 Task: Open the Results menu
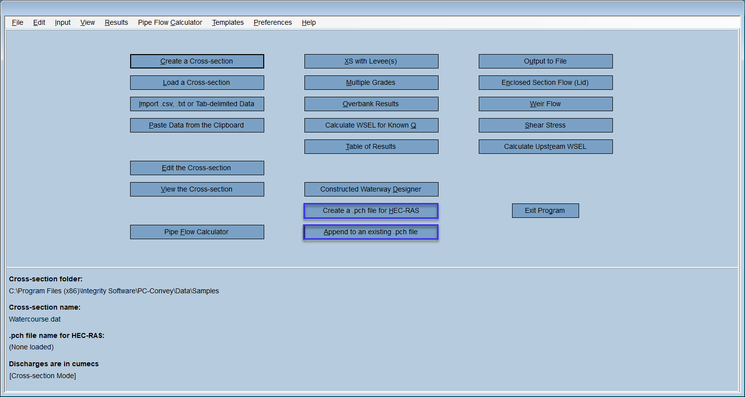click(x=116, y=22)
